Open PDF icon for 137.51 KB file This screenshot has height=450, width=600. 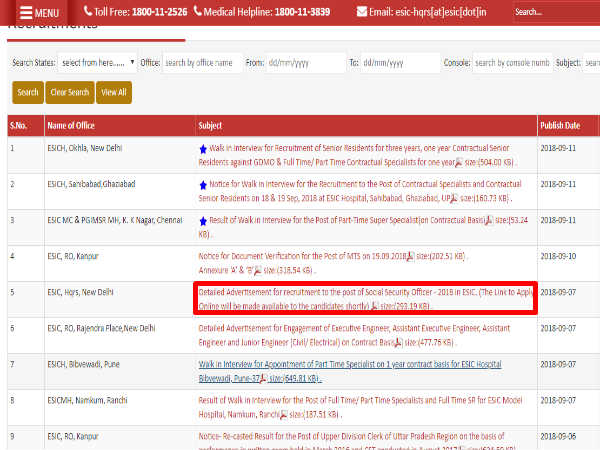tap(284, 414)
